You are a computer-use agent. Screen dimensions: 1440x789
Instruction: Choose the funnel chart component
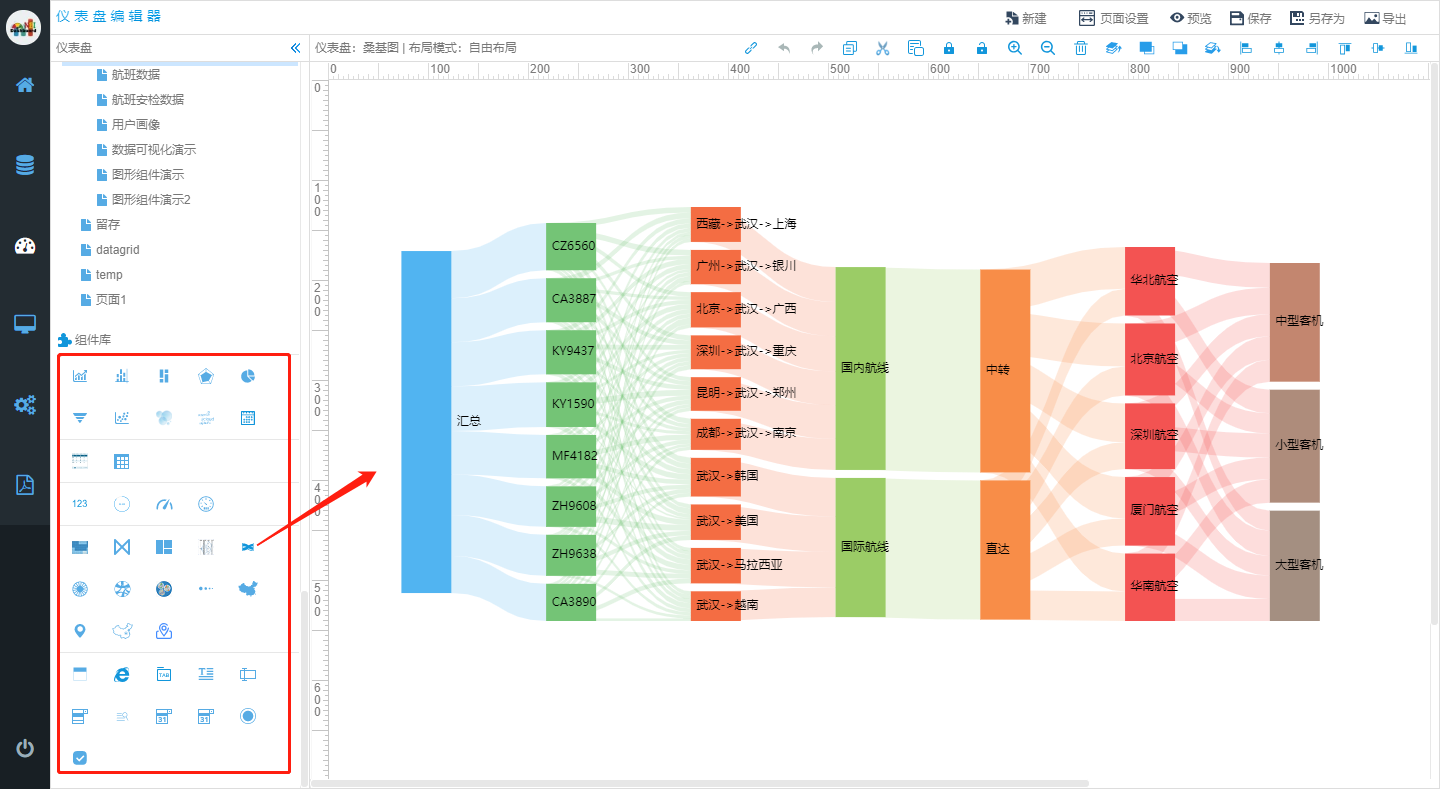coord(80,418)
